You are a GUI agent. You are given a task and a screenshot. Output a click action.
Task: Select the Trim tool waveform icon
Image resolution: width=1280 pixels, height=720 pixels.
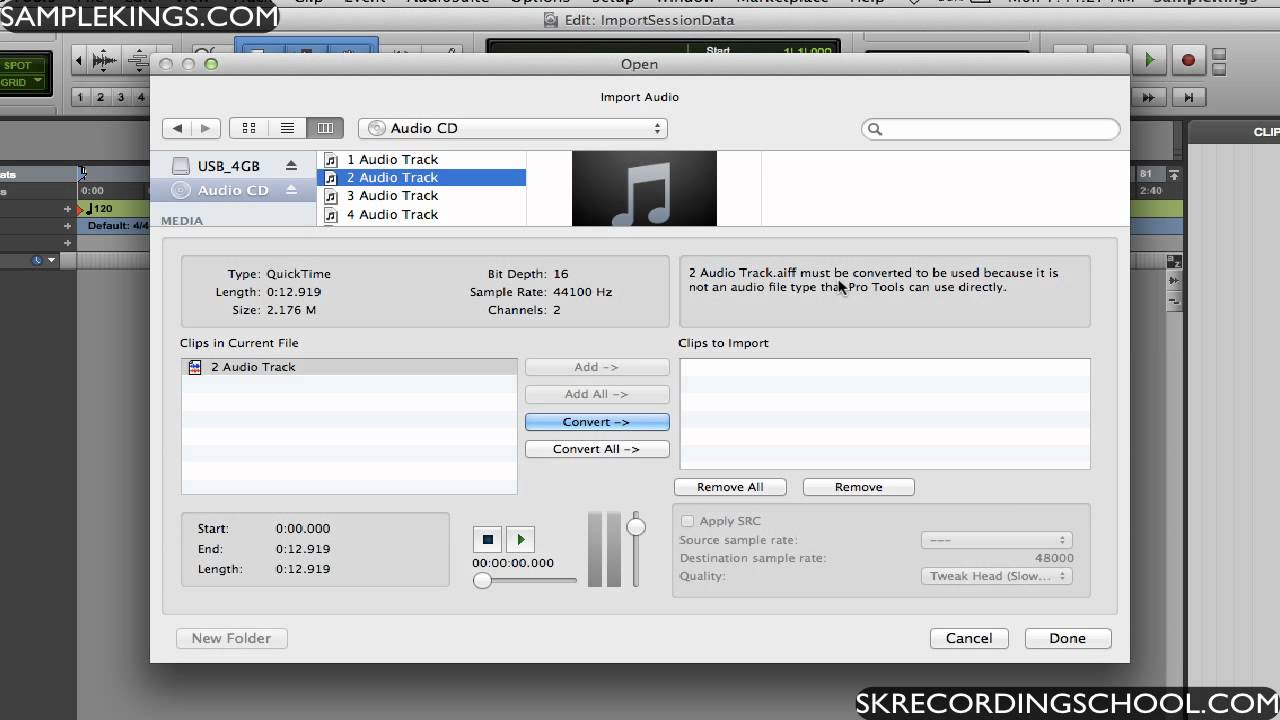[104, 61]
